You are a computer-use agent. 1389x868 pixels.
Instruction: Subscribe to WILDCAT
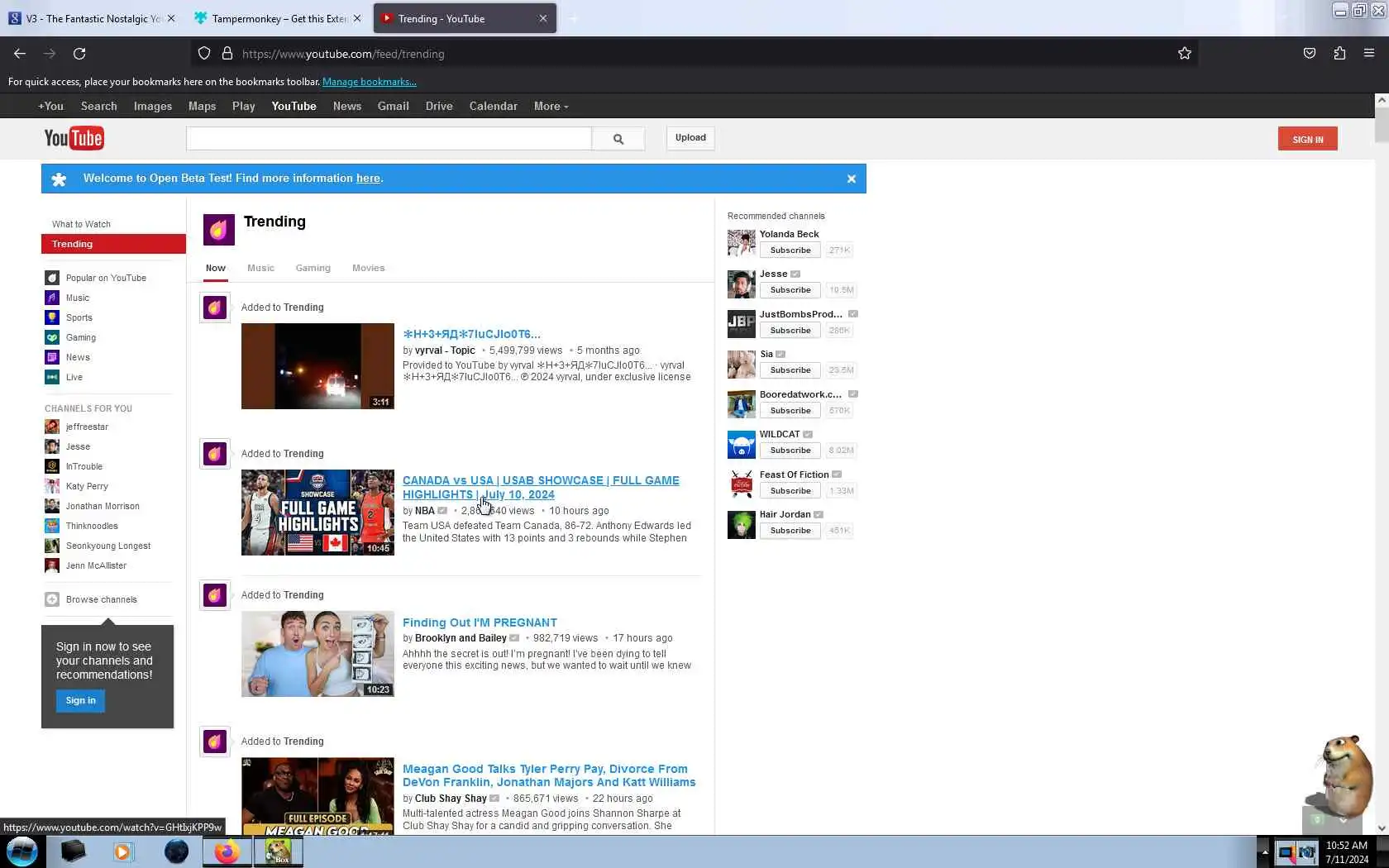[x=790, y=451]
